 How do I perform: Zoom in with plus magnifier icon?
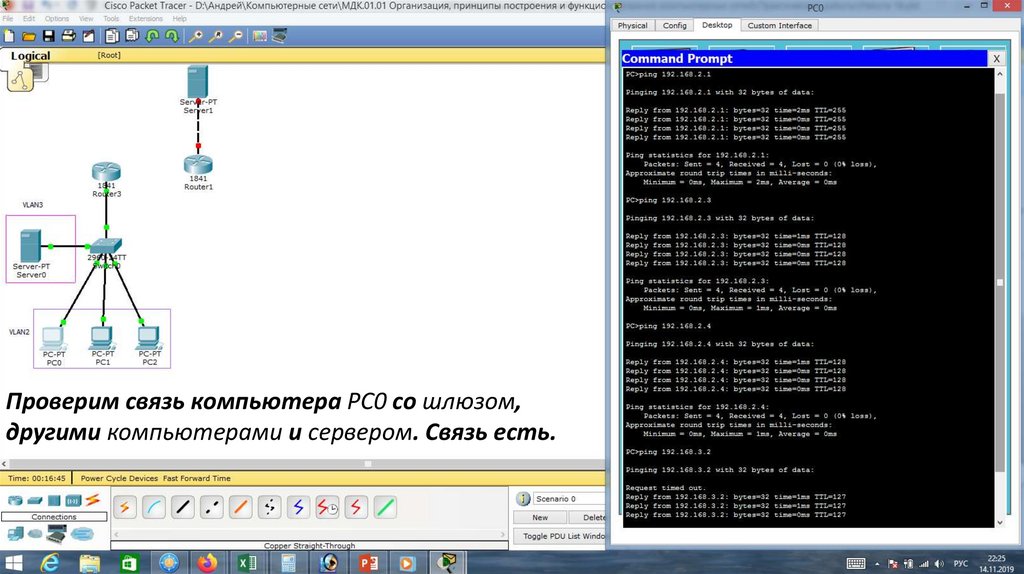click(195, 36)
